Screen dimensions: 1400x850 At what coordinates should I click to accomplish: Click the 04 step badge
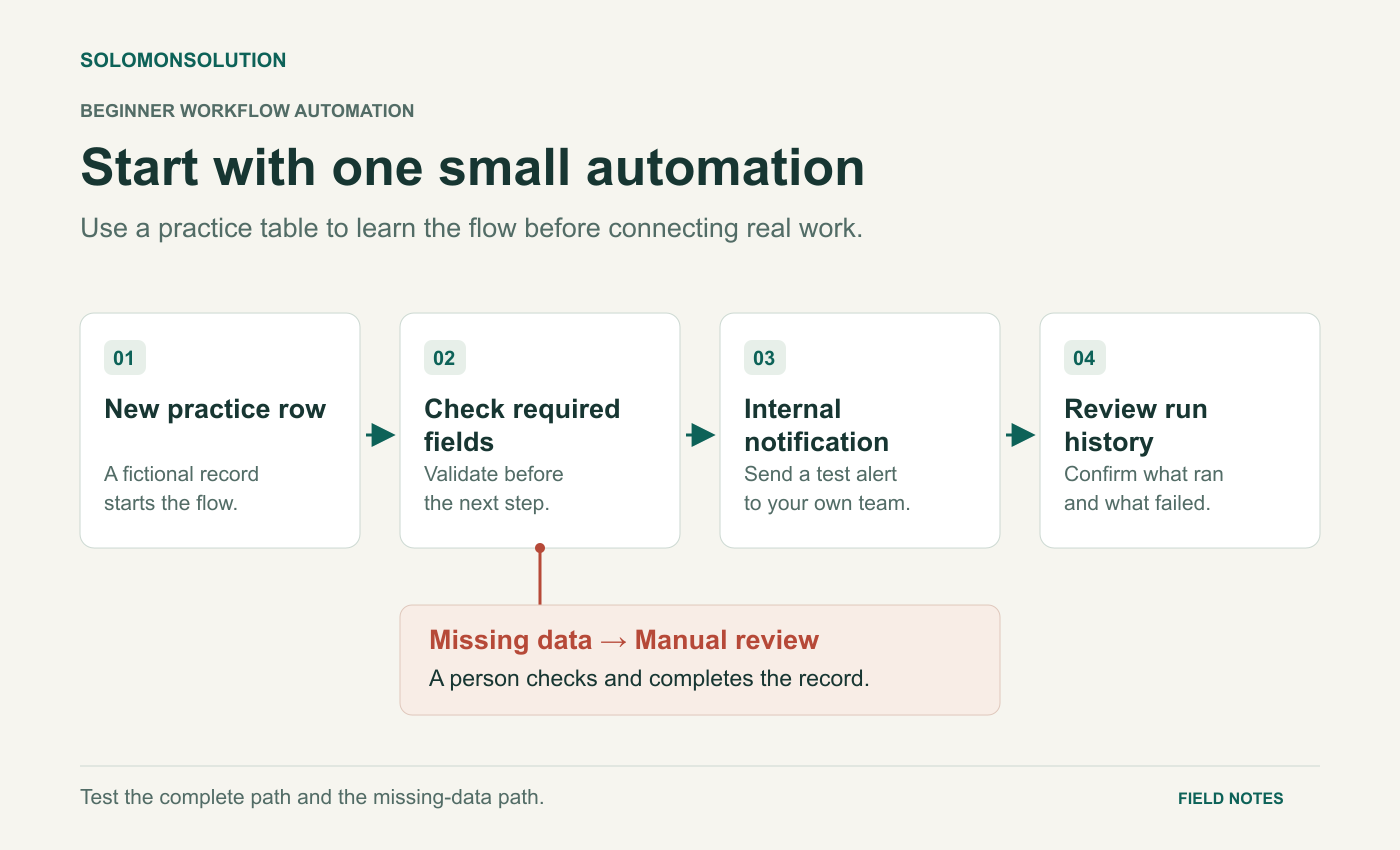coord(1085,358)
